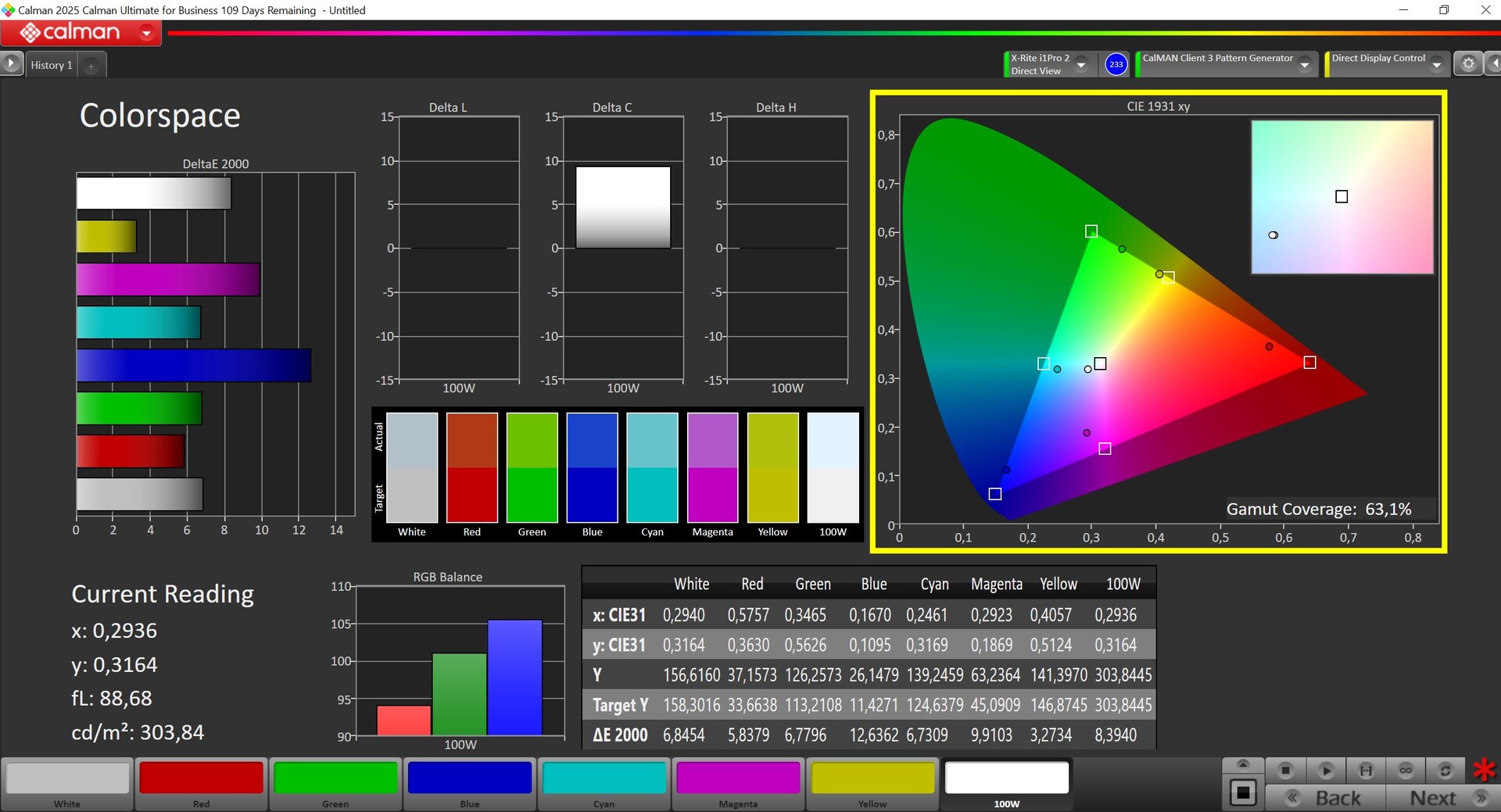The width and height of the screenshot is (1501, 812).
Task: Open X-Rite i1Pro 2 meter dropdown
Action: (x=1081, y=65)
